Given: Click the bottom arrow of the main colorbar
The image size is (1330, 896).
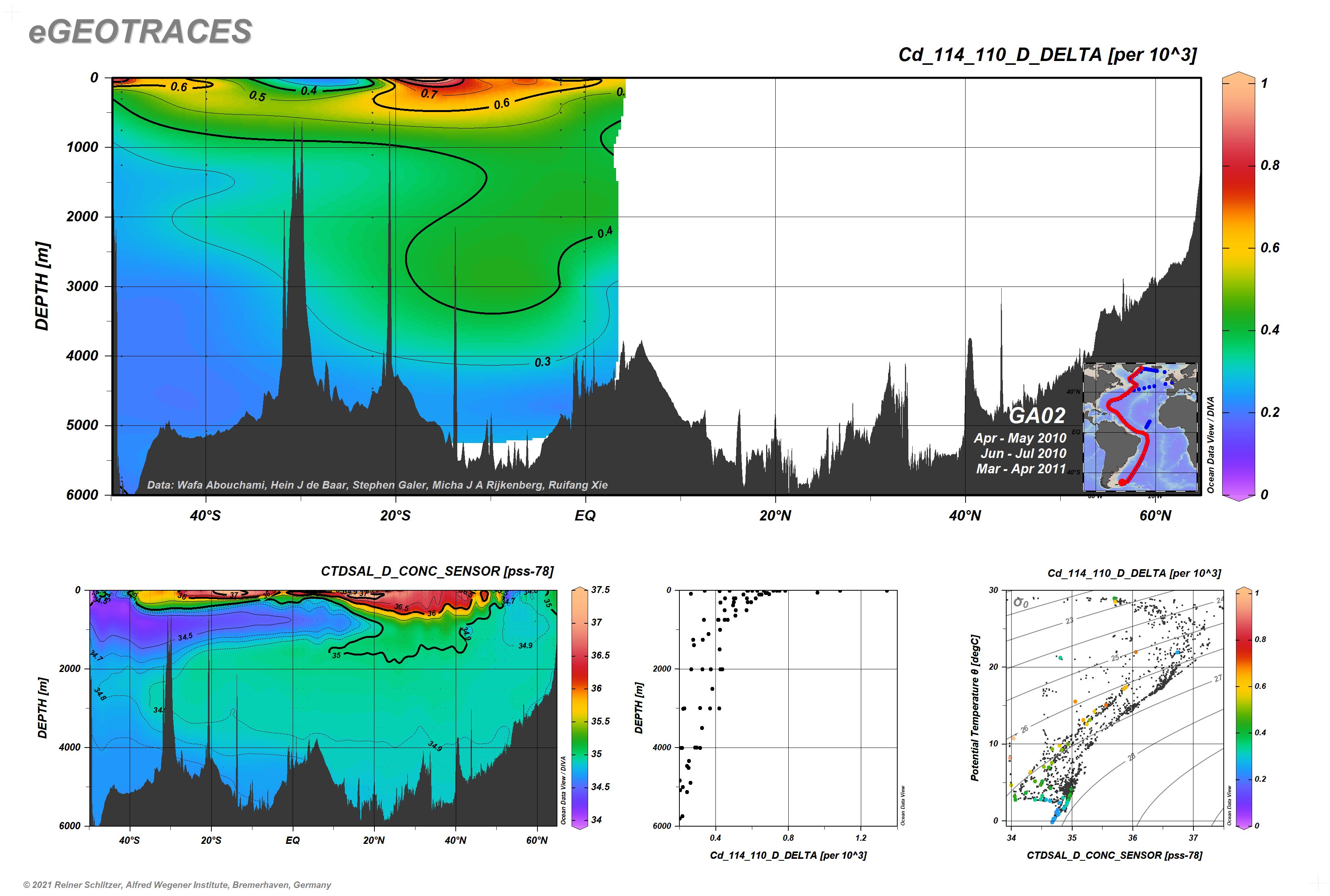Looking at the screenshot, I should pos(1239,497).
